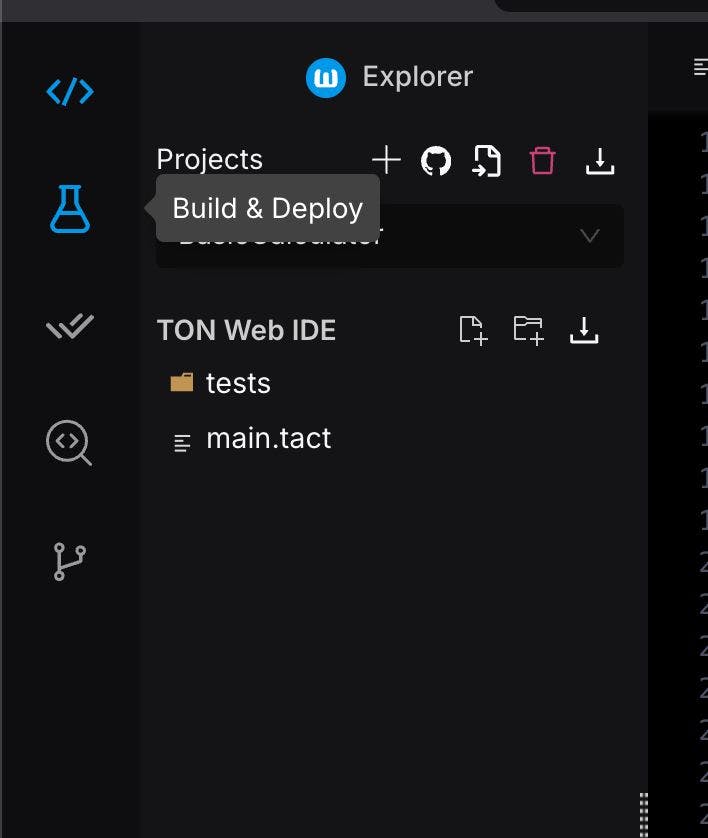Open the double-checkmark unit test panel
This screenshot has width=708, height=838.
[x=70, y=326]
